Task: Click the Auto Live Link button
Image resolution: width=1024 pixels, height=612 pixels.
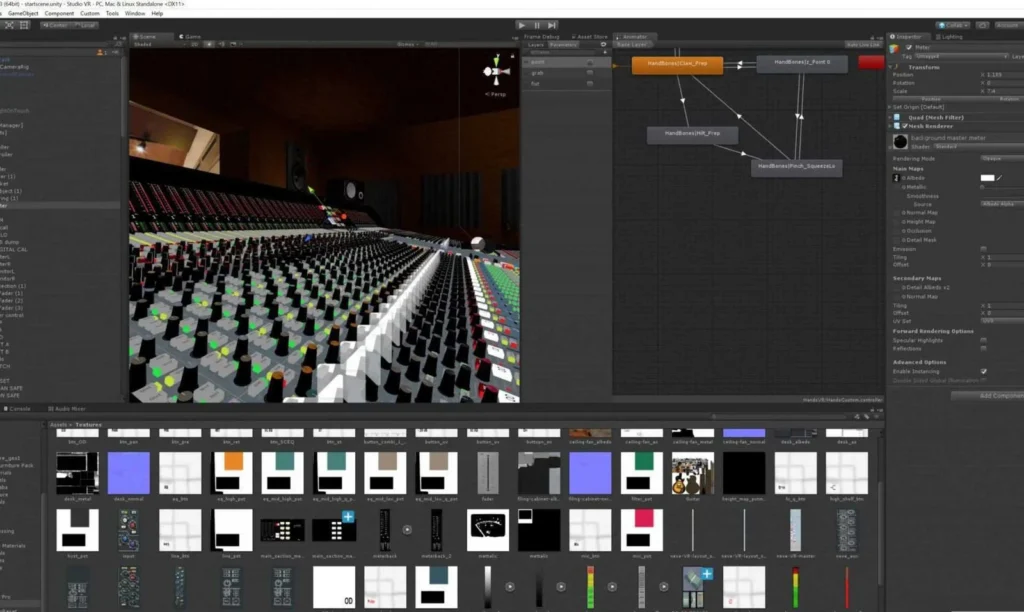Action: pos(862,44)
